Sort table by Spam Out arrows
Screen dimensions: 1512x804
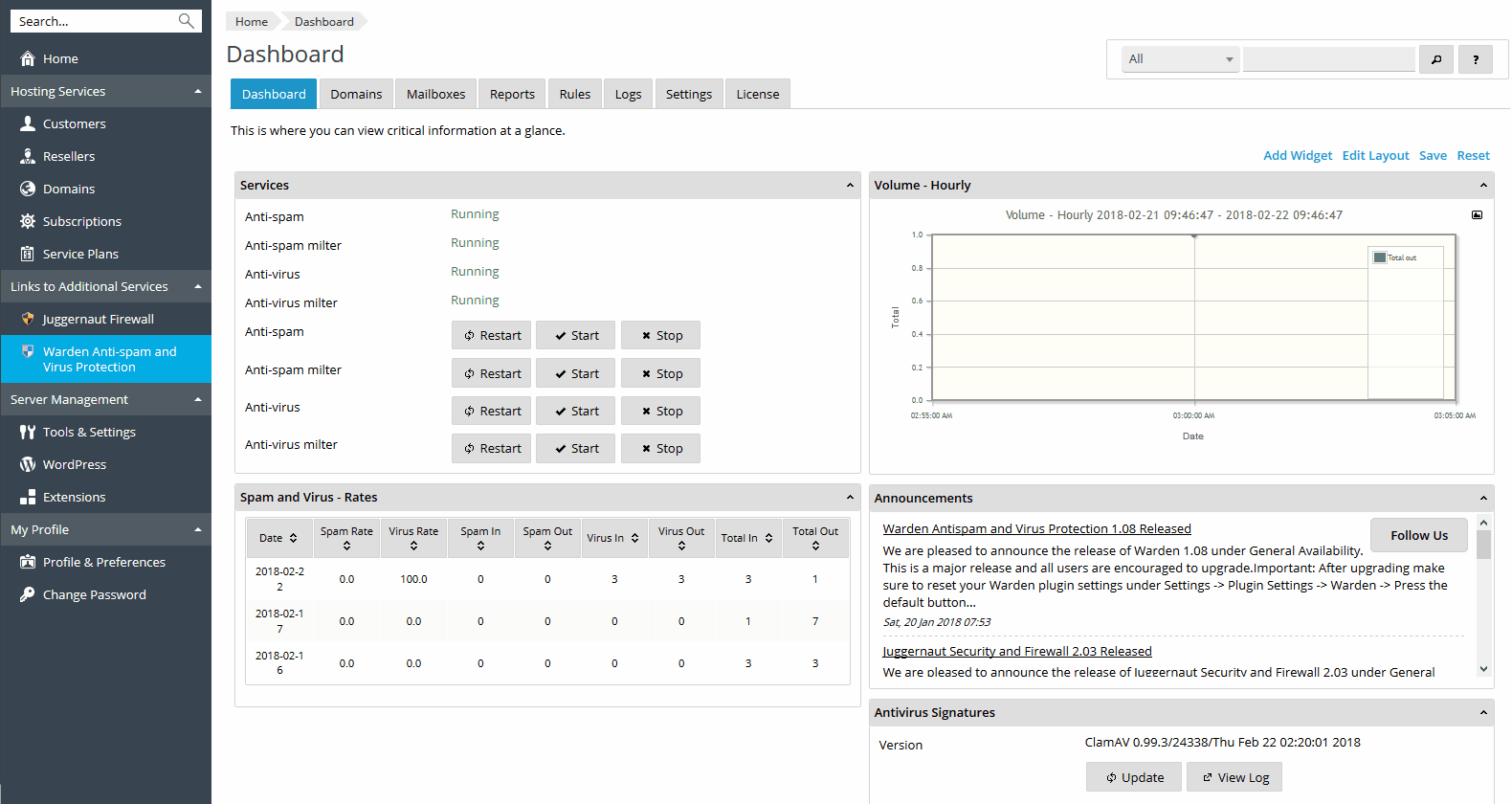click(547, 546)
